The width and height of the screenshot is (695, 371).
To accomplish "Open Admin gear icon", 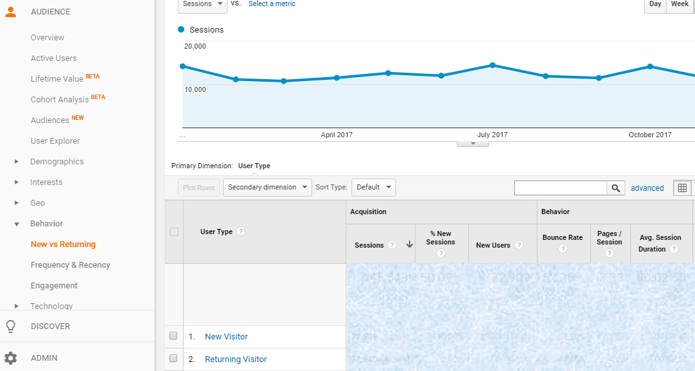I will tap(11, 358).
